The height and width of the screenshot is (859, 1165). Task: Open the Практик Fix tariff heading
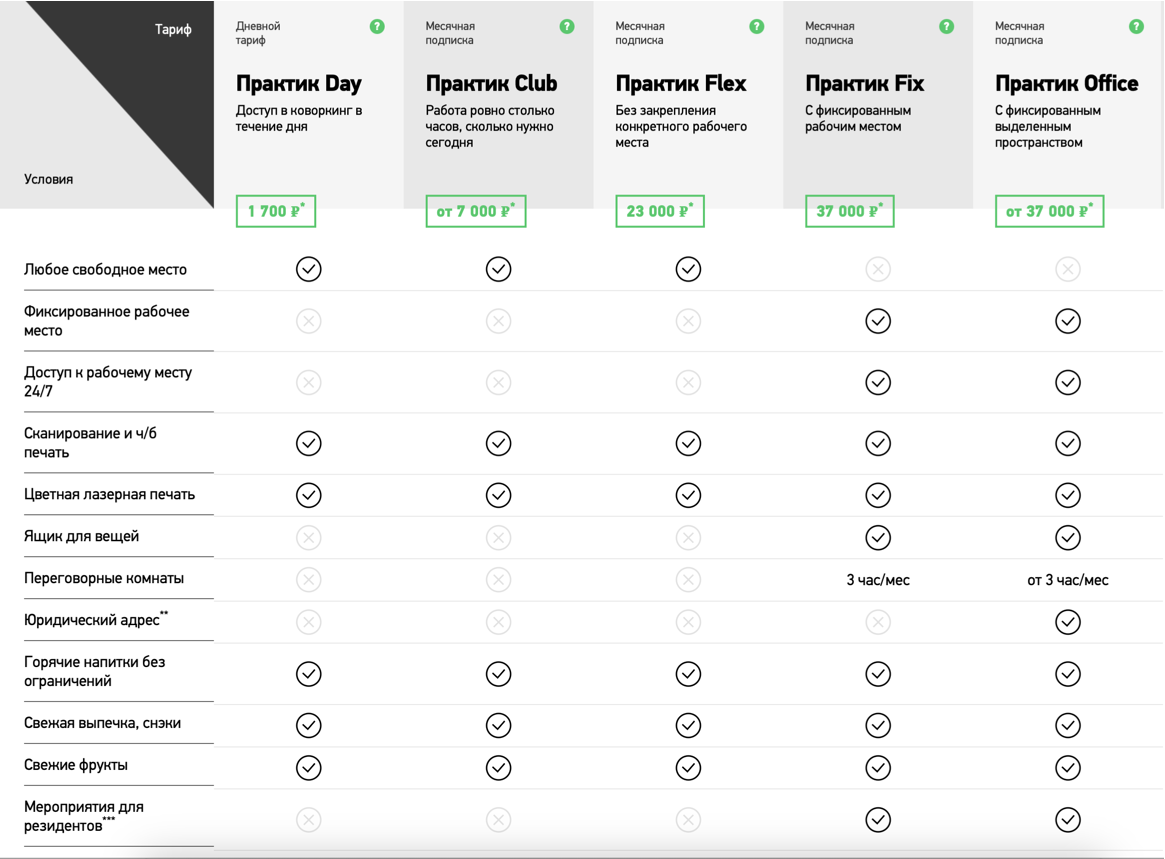pyautogui.click(x=864, y=83)
